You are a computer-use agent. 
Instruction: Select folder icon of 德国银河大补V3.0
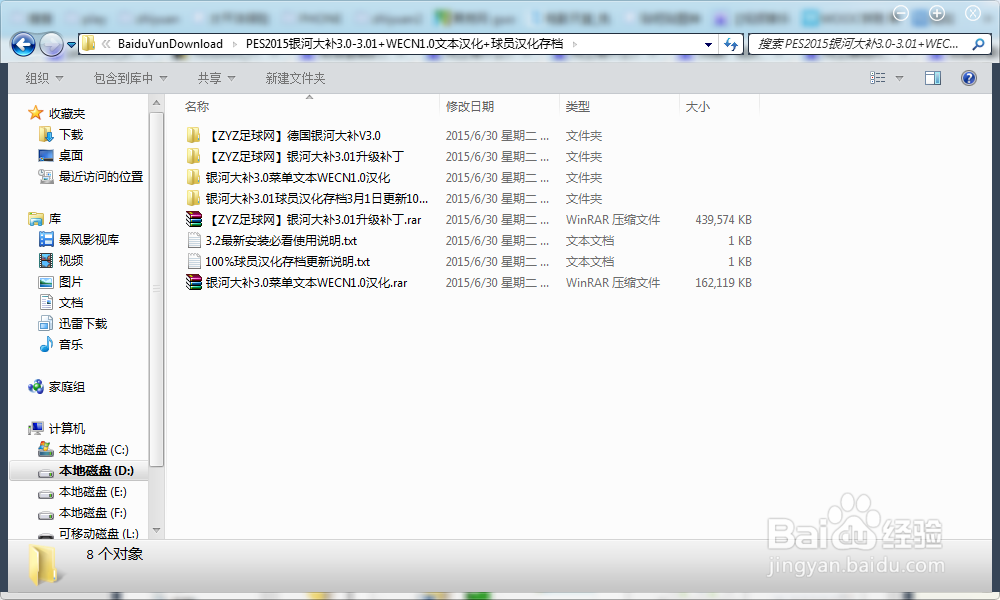(x=193, y=135)
